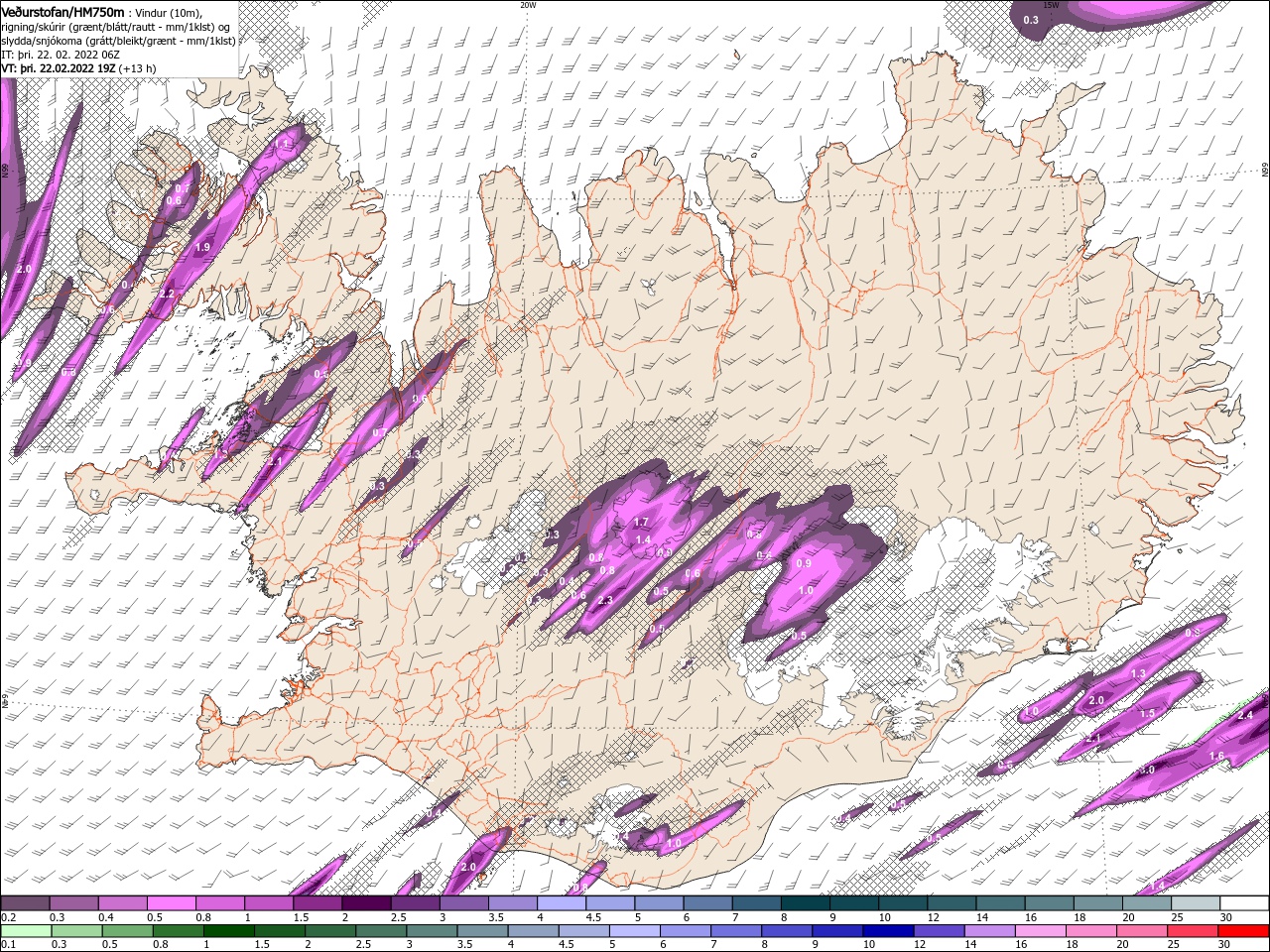Click the 15W longitude label

click(1051, 5)
